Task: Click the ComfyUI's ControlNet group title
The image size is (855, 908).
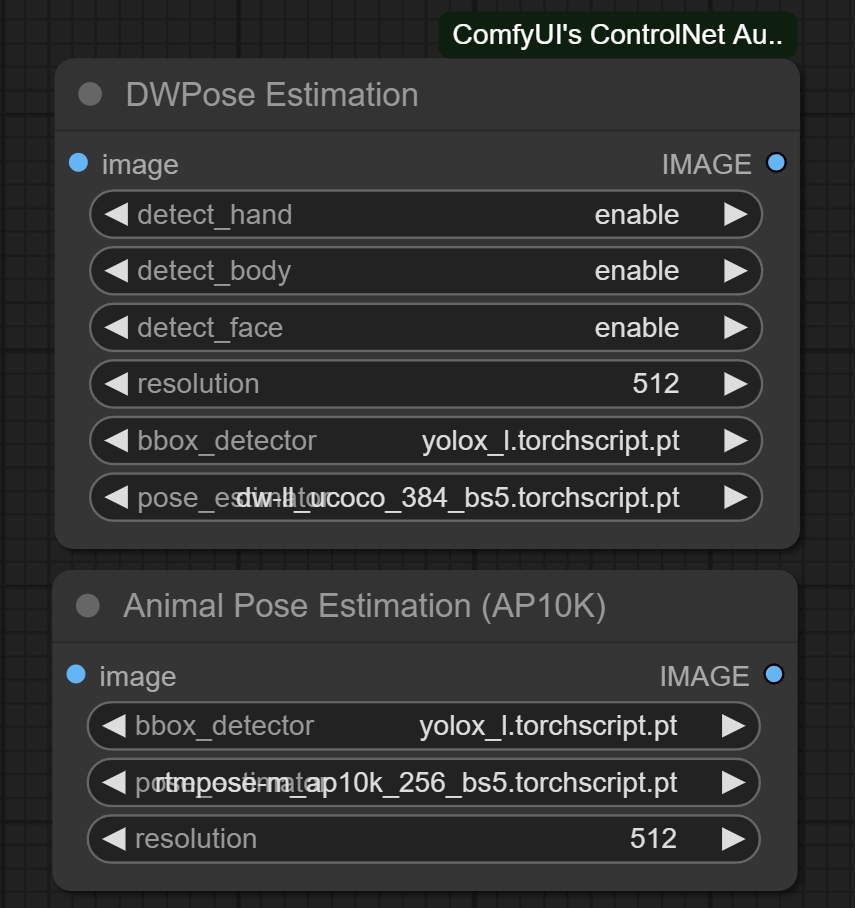Action: pos(617,33)
